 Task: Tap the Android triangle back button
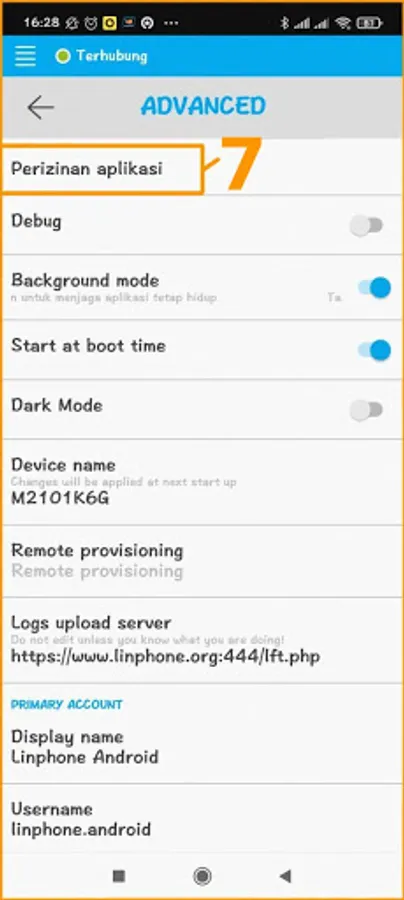click(285, 876)
